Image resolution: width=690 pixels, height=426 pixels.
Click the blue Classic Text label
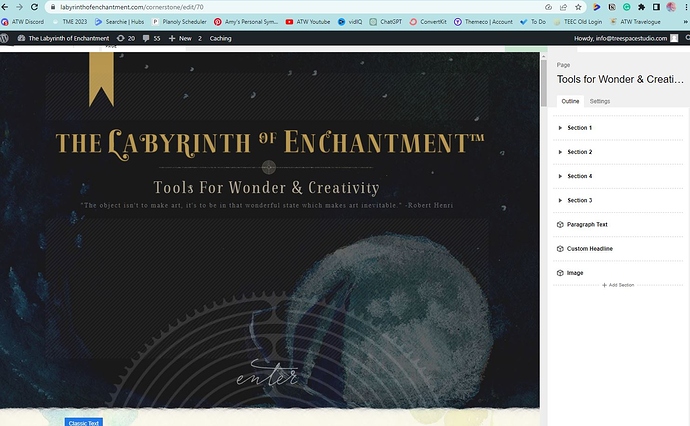(x=84, y=422)
